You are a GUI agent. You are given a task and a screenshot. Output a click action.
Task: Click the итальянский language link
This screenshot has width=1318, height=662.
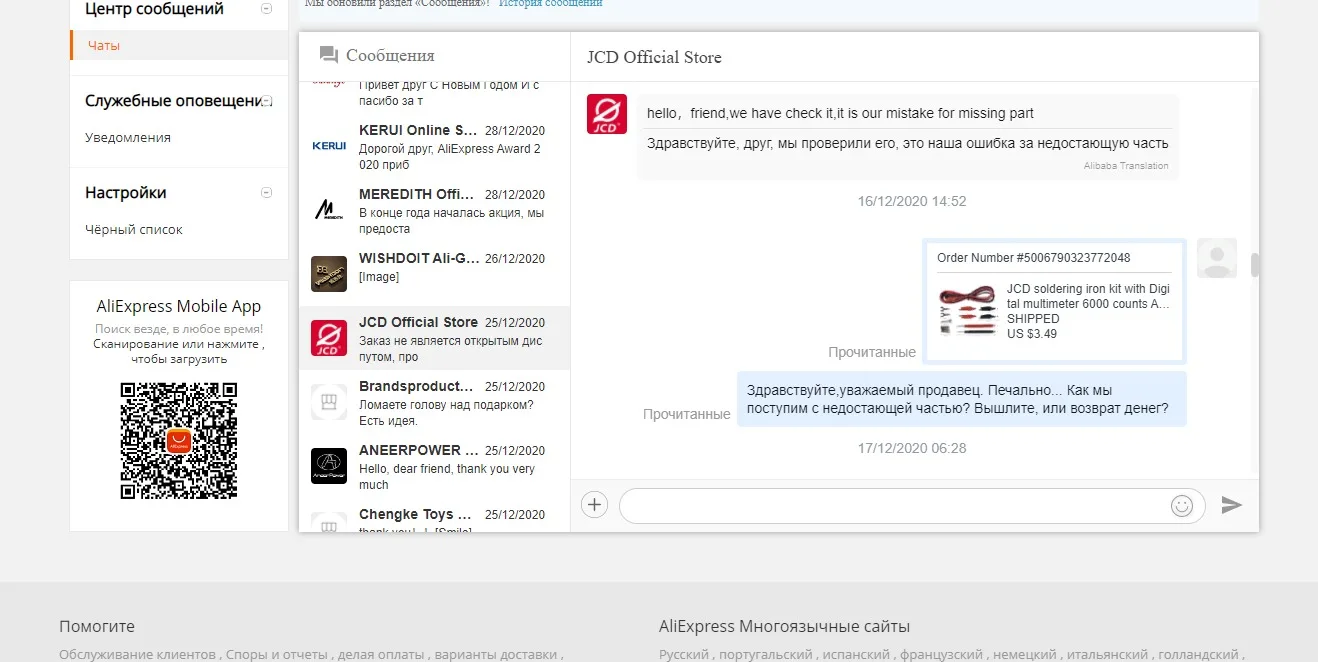pyautogui.click(x=1108, y=655)
